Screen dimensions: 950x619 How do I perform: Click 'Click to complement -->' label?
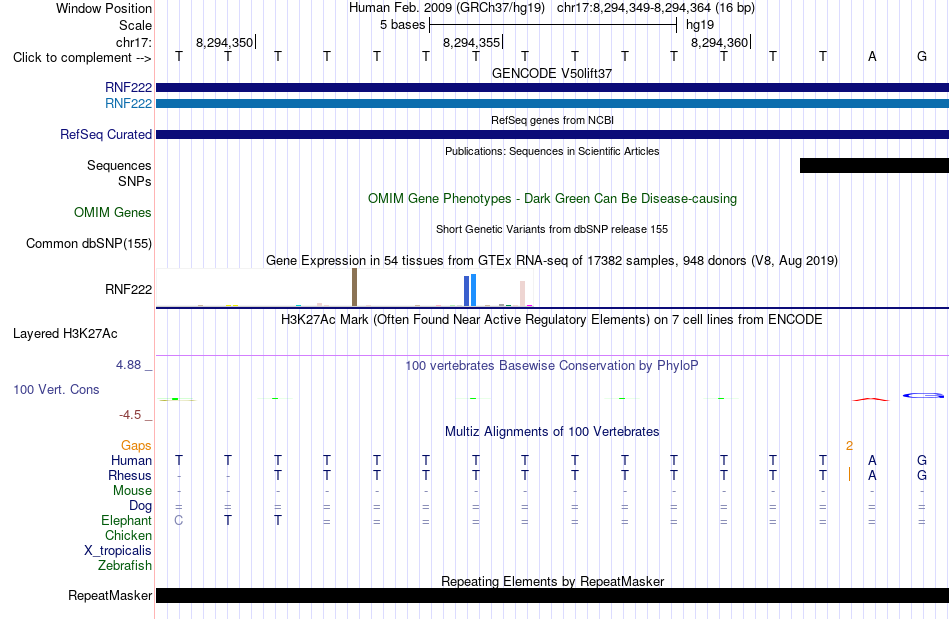[82, 58]
